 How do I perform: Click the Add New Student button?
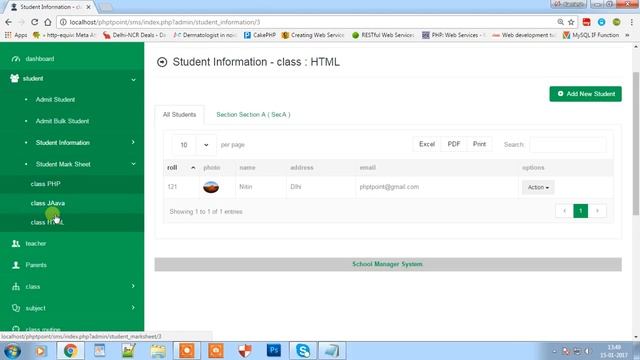585,94
